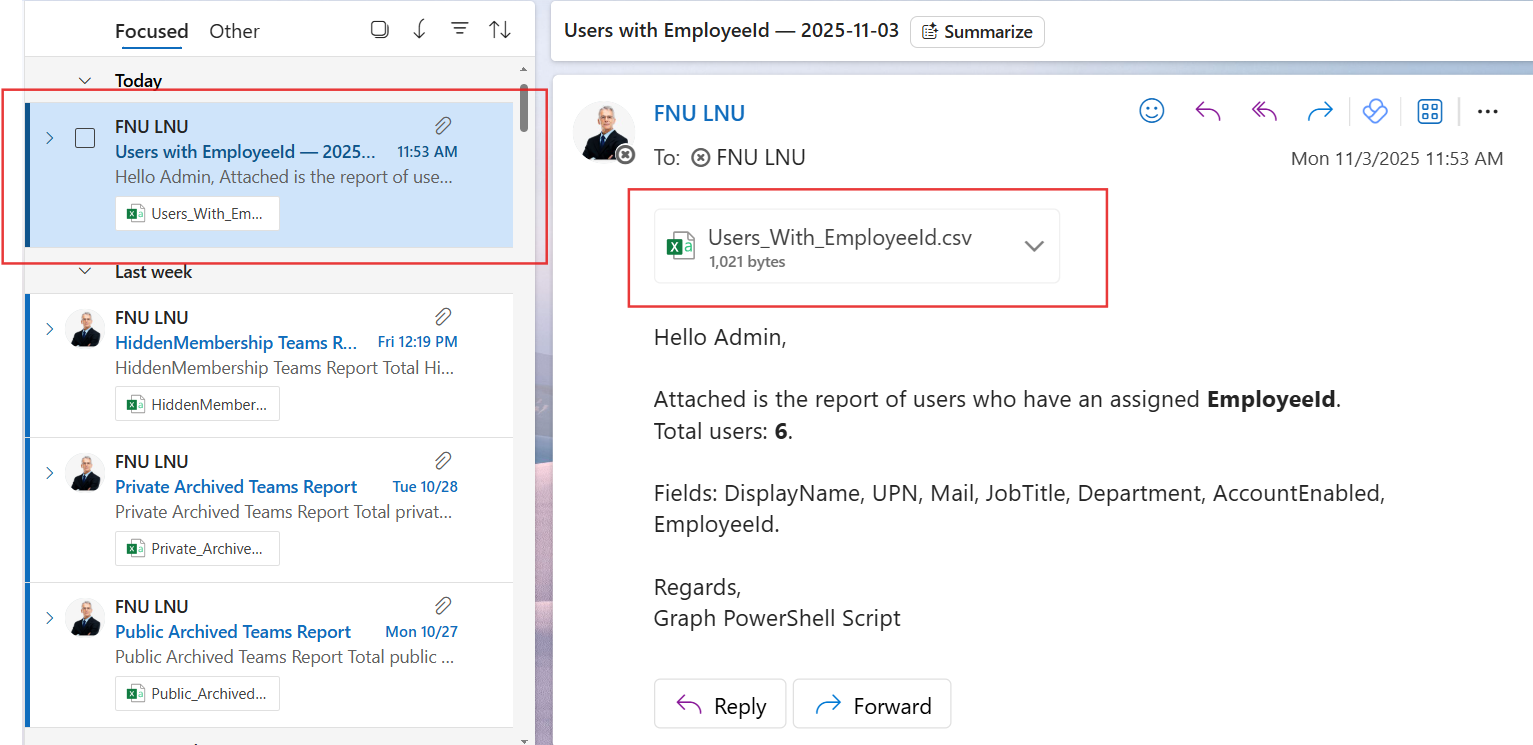Click the select-all messages icon above list
The height and width of the screenshot is (745, 1533).
[x=379, y=30]
